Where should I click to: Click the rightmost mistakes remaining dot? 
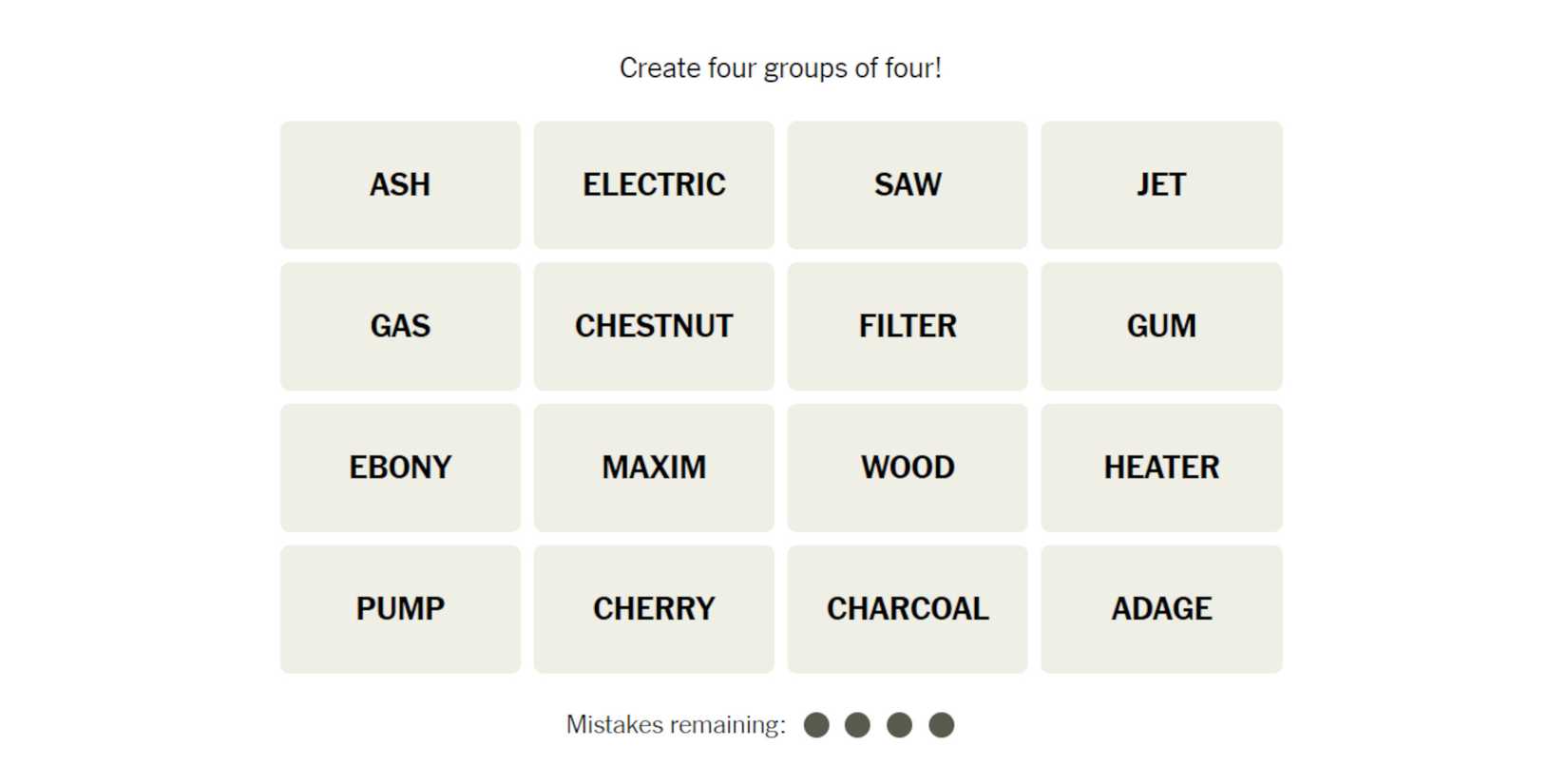[x=941, y=725]
